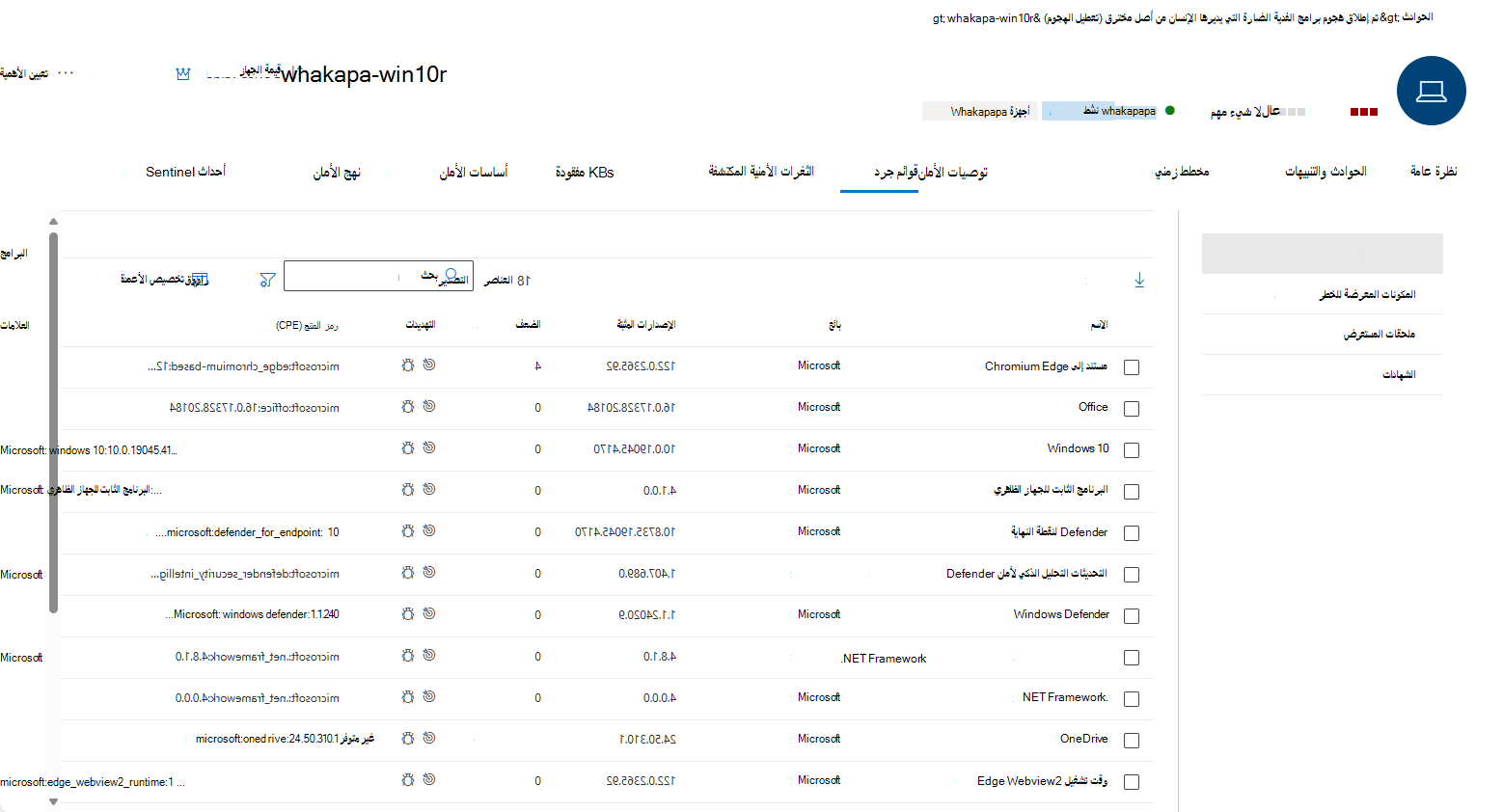Click the target threat icon in the Windows Defender row
The image size is (1503, 812).
[x=429, y=613]
